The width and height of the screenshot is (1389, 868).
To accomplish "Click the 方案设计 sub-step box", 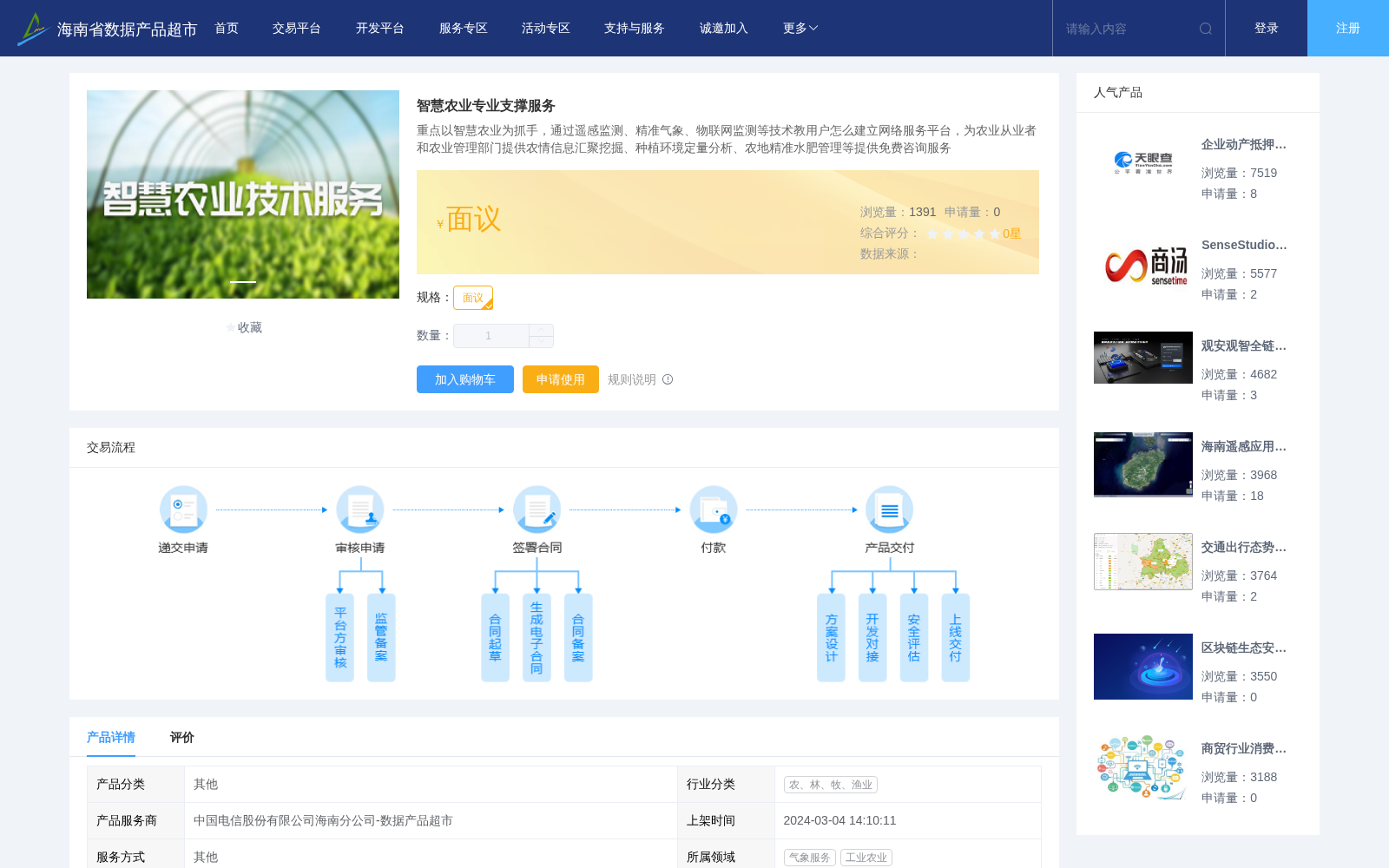I will [x=831, y=638].
